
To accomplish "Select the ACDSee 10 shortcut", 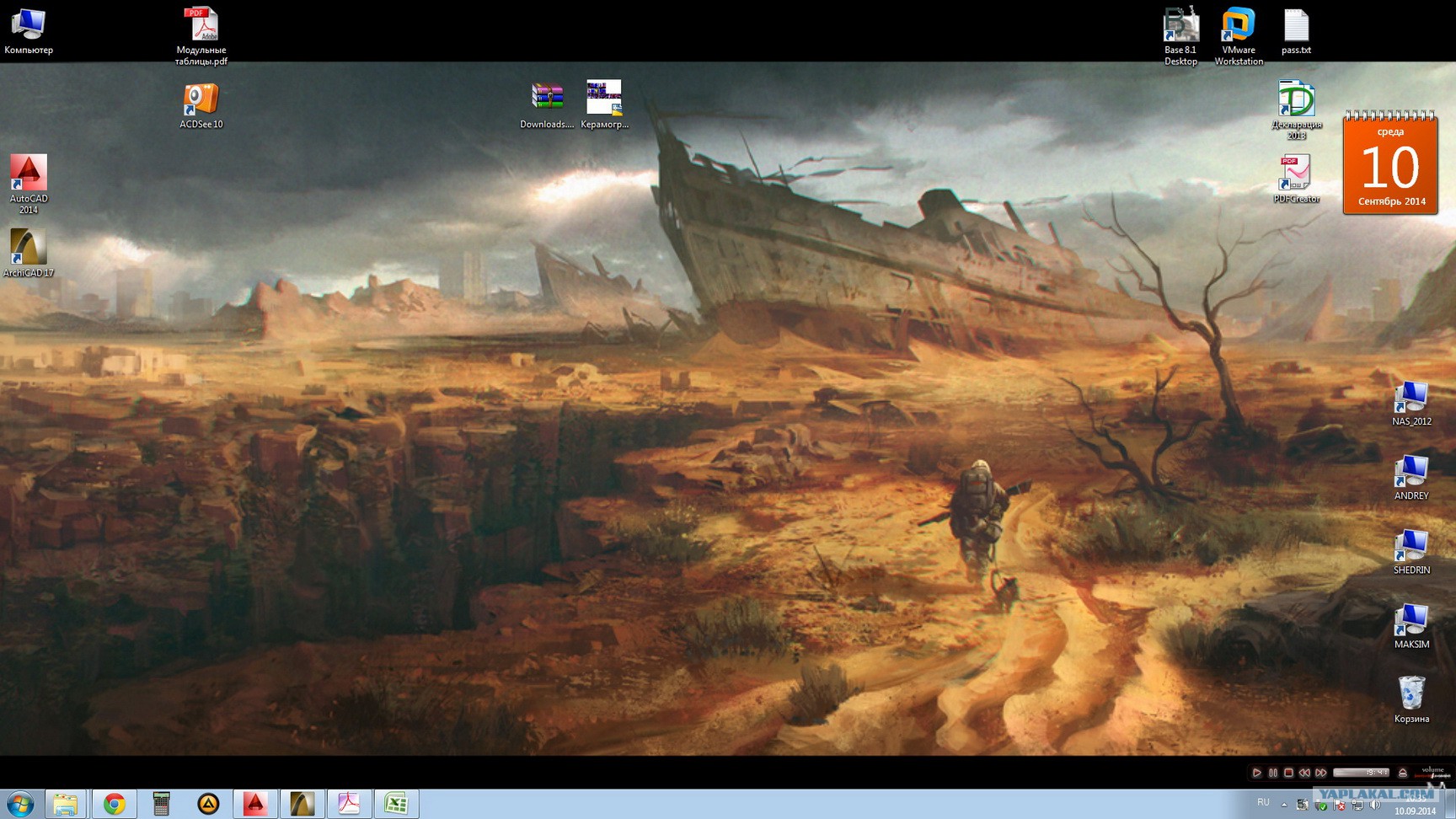I will coord(201,105).
